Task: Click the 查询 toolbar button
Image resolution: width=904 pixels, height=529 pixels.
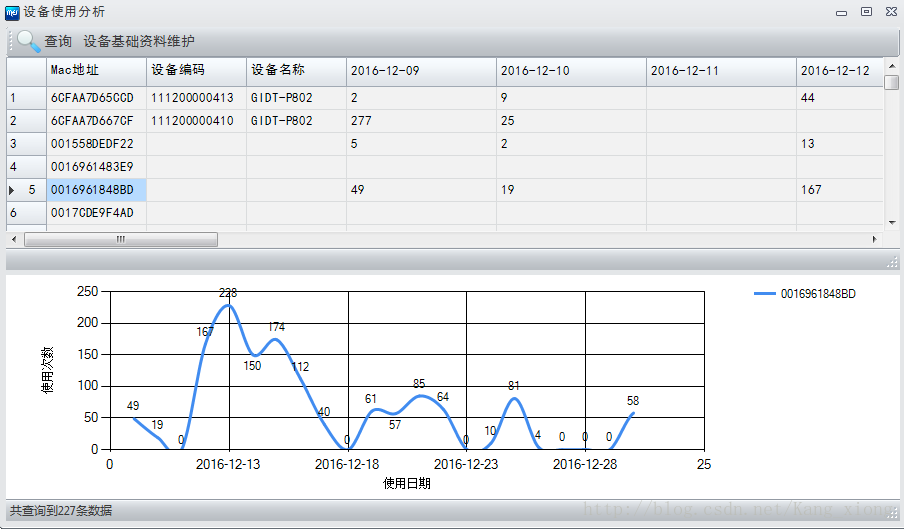Action: point(58,41)
